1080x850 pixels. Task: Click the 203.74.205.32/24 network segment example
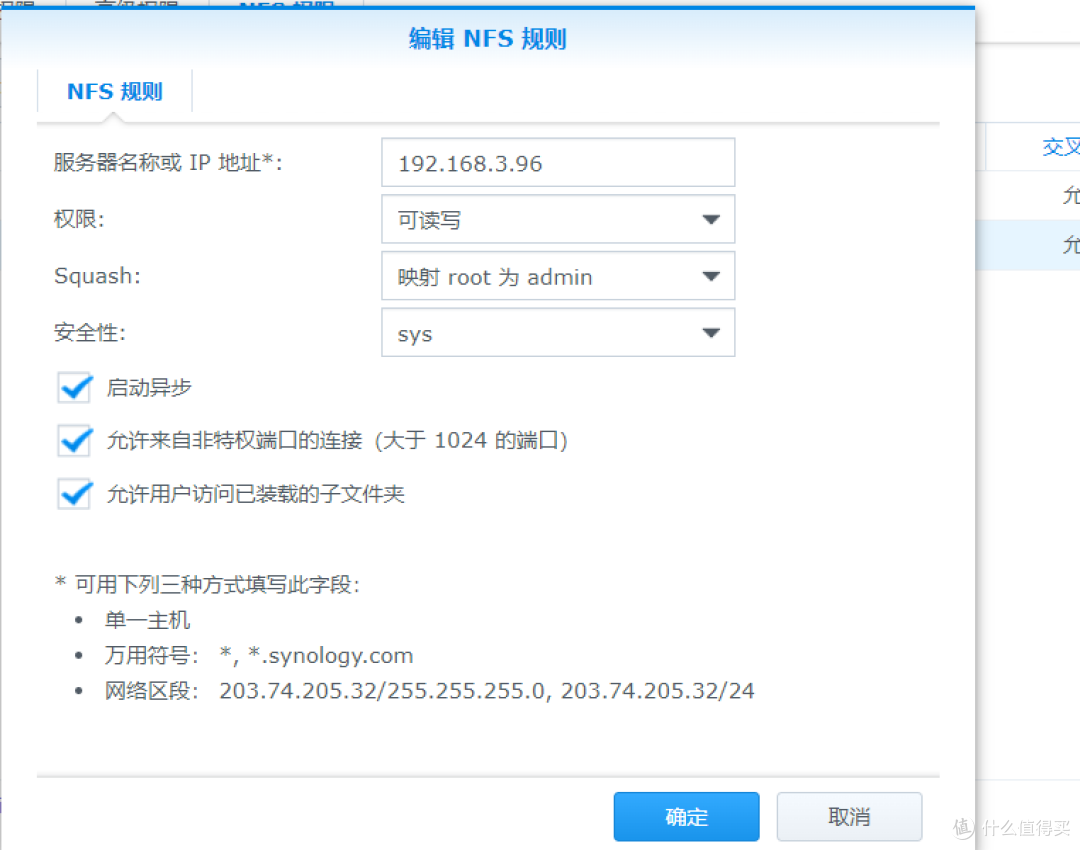coord(657,690)
